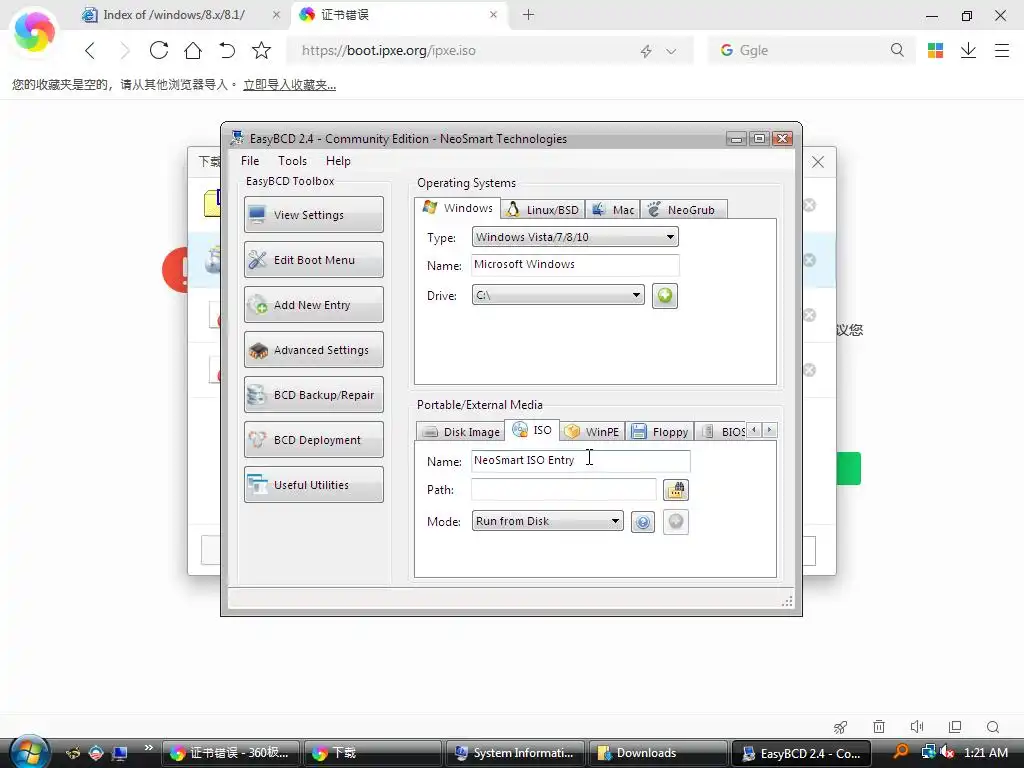Switch to the Disk Image tab
Viewport: 1024px width, 768px height.
click(x=461, y=432)
